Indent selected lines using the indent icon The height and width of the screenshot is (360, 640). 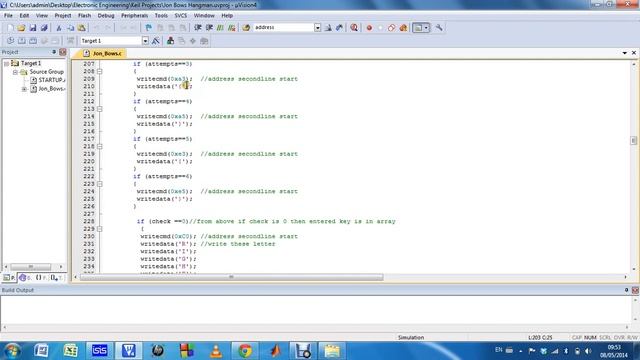(198, 28)
